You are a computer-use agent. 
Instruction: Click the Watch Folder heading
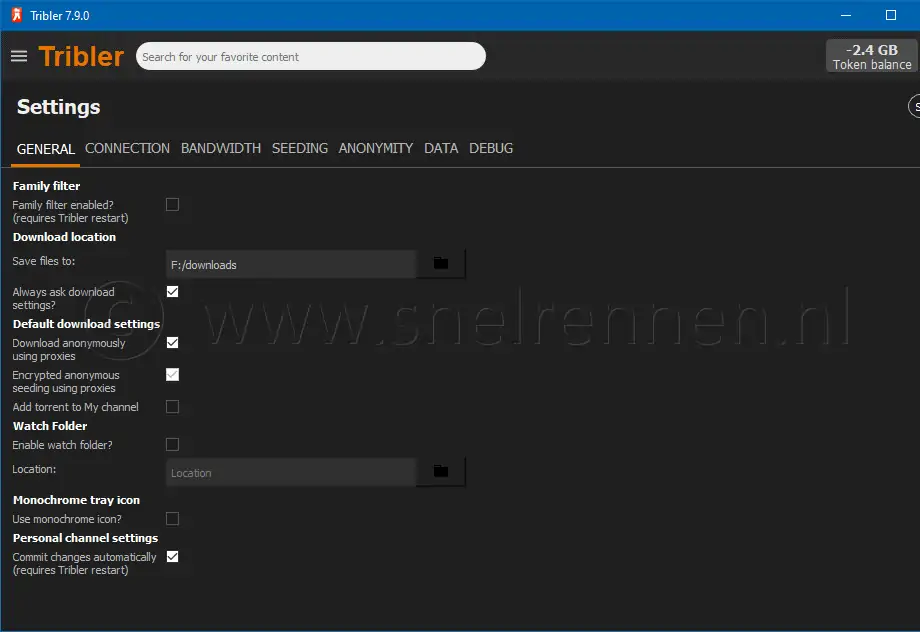click(50, 426)
